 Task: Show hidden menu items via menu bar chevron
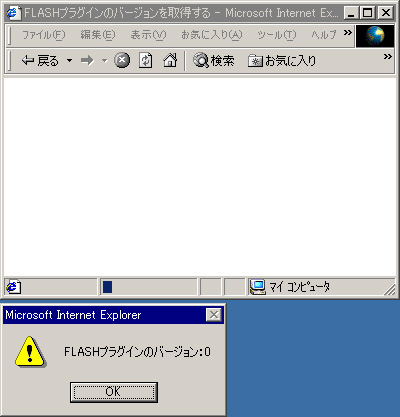pos(348,33)
